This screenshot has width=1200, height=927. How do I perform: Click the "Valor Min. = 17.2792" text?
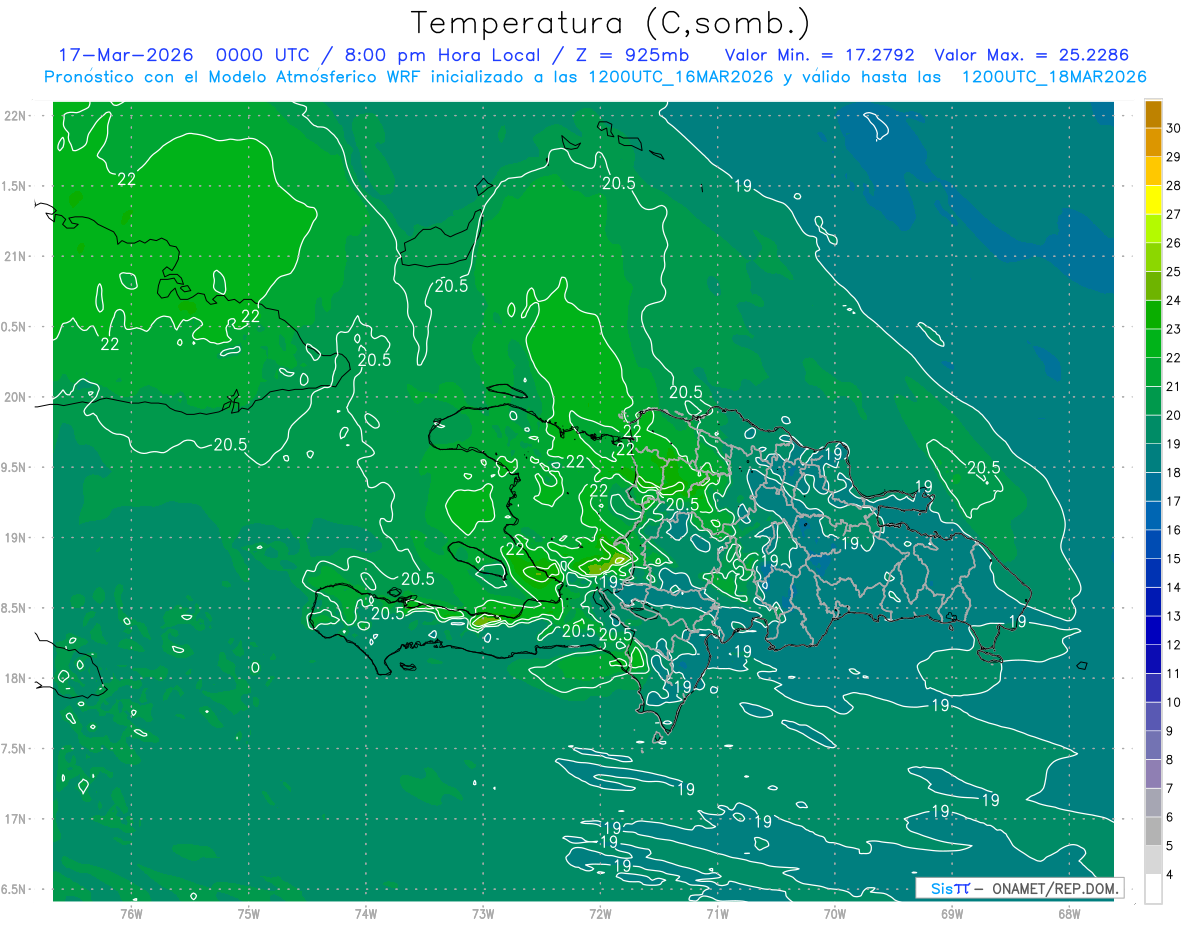pyautogui.click(x=819, y=55)
